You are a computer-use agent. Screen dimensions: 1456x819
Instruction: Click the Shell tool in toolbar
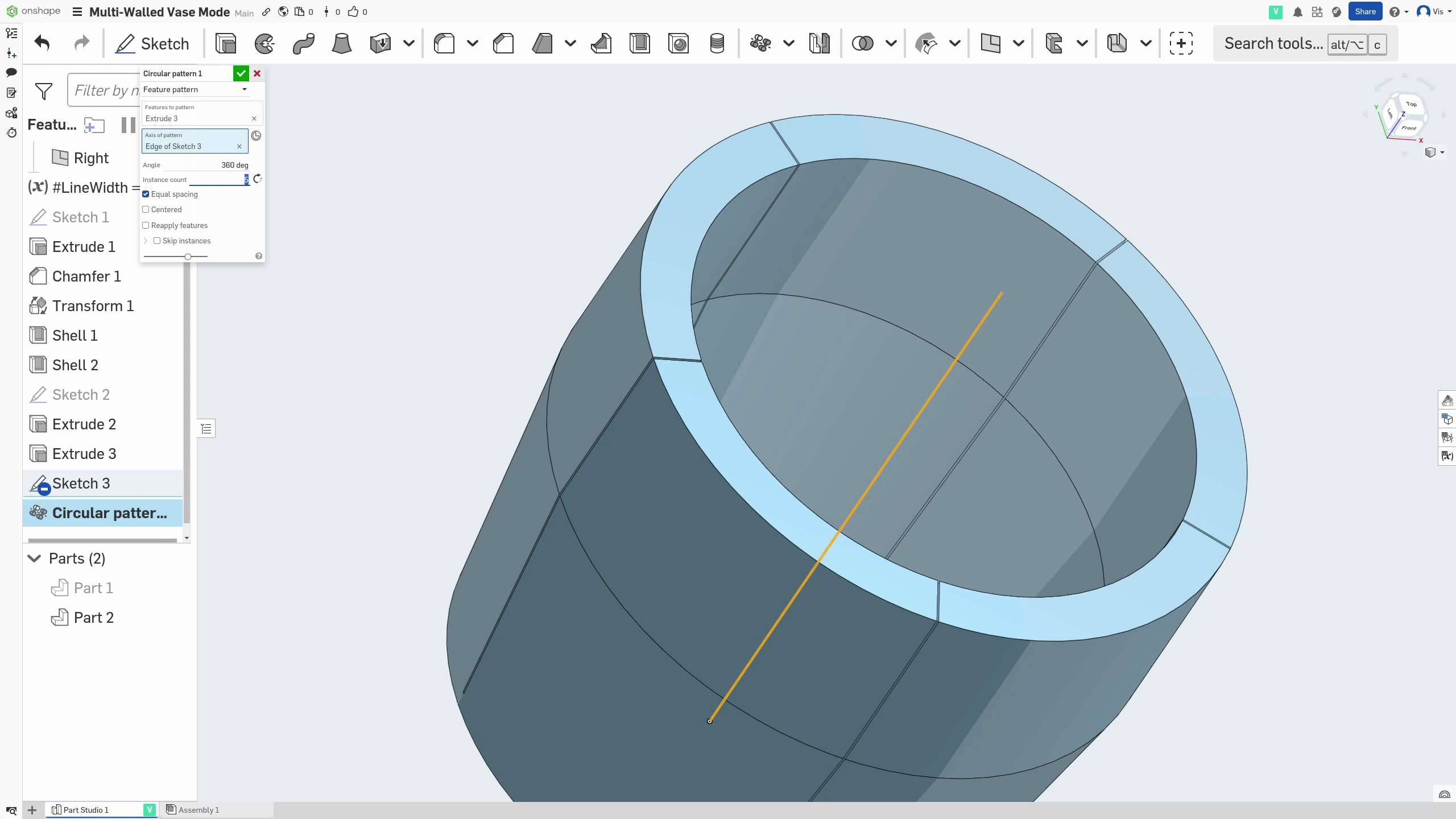pos(640,43)
